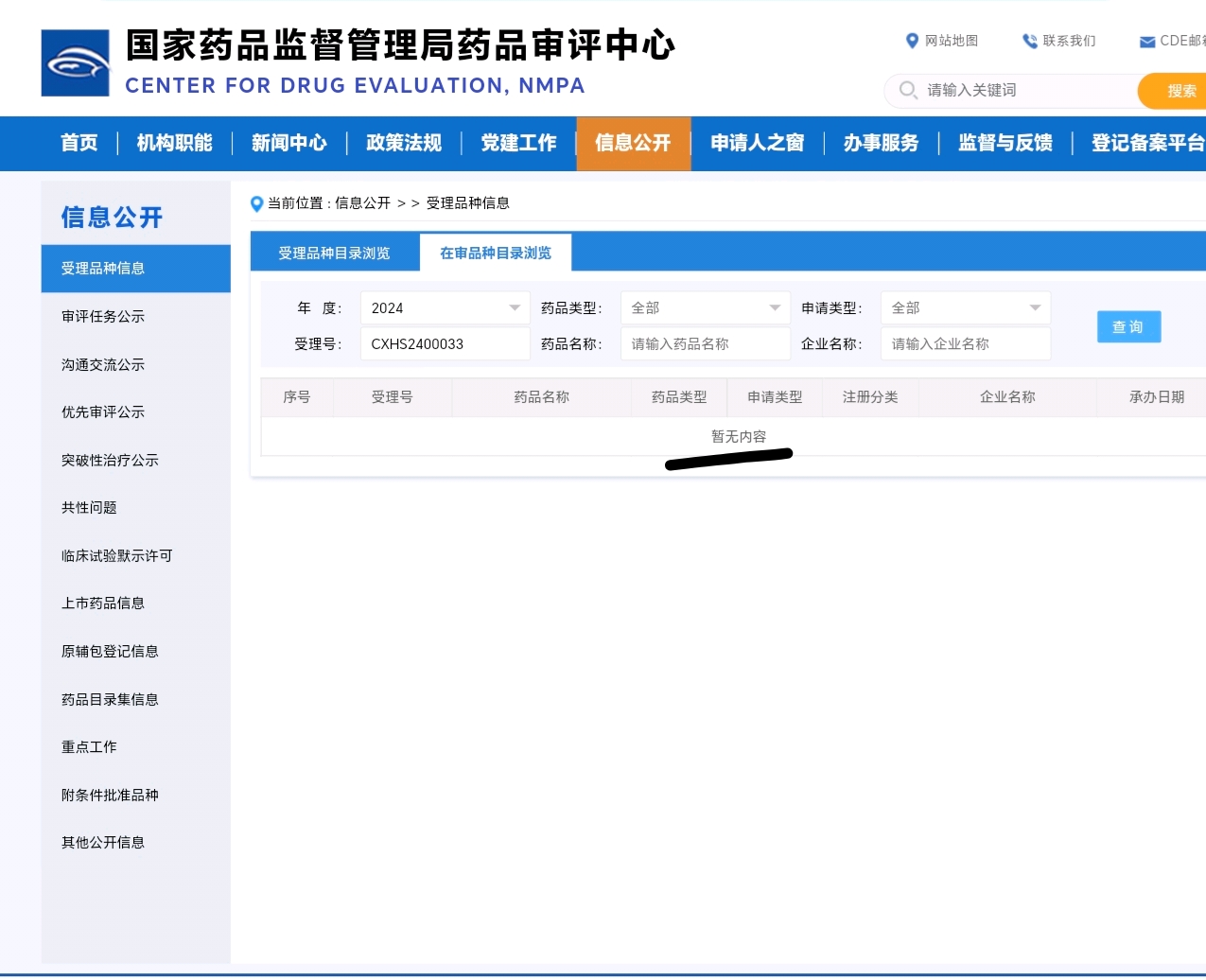This screenshot has height=980, width=1206.
Task: Open the 登记备案平台 menu
Action: click(x=1147, y=143)
